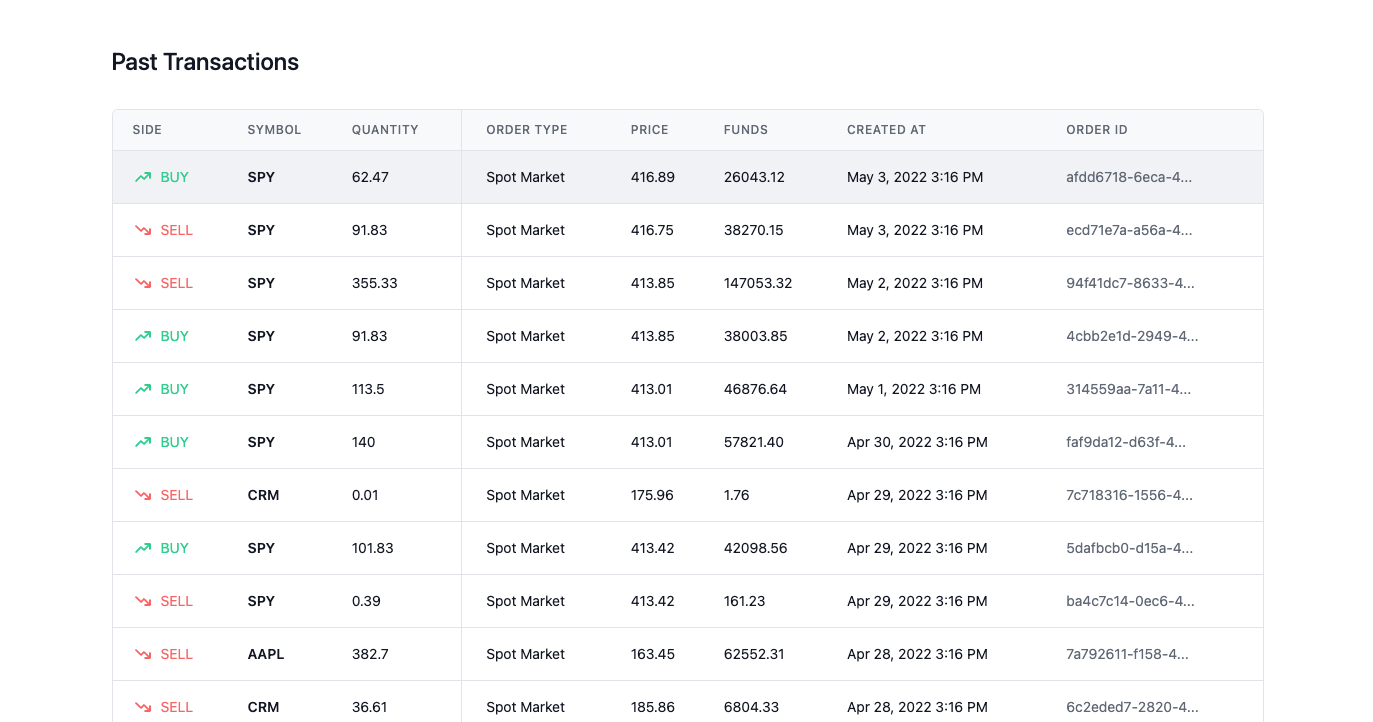The width and height of the screenshot is (1373, 722).
Task: Click SELL trend-down icon on AAPL row
Action: point(143,654)
